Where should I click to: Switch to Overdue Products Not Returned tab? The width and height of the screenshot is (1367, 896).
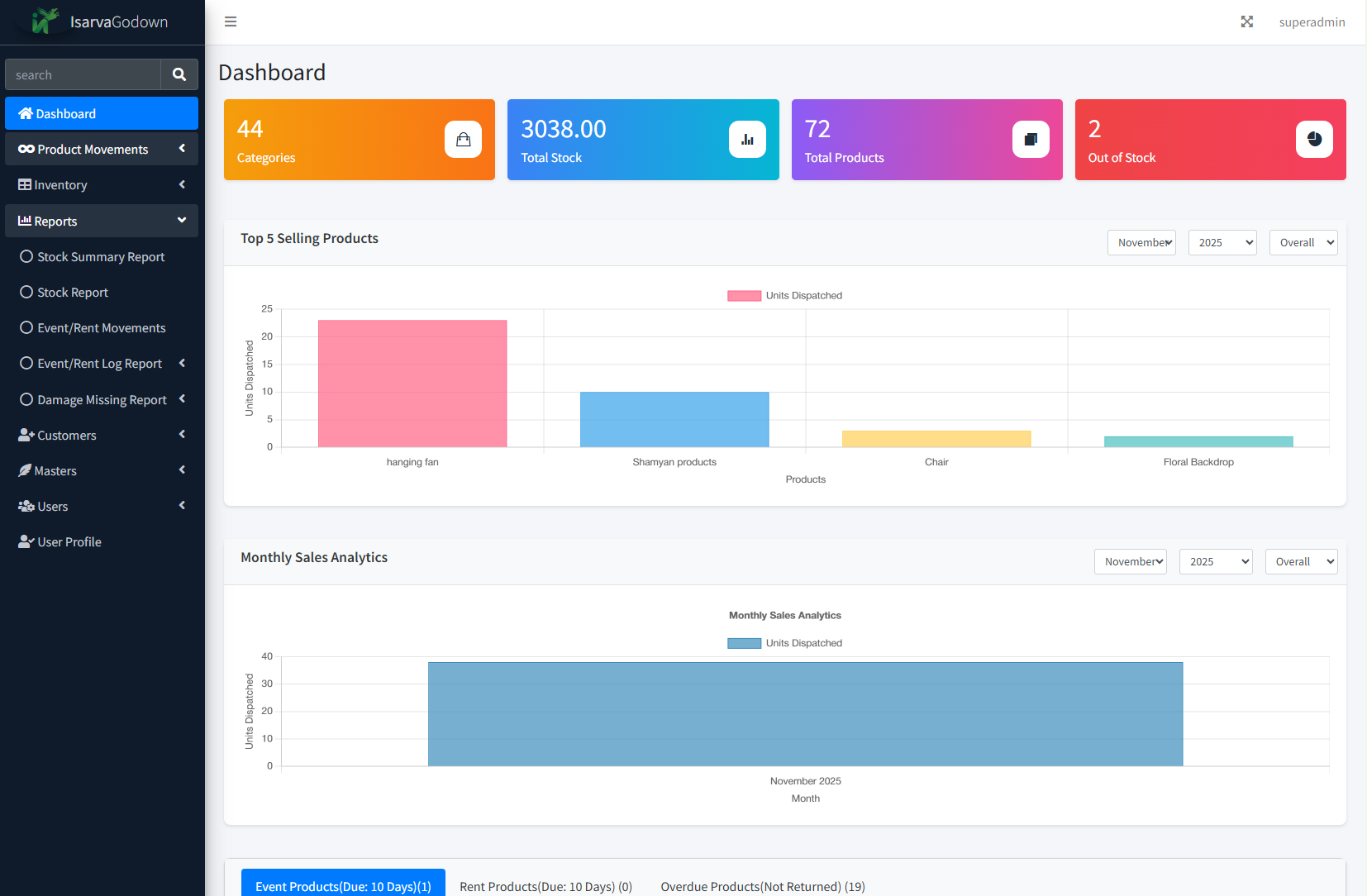pos(763,886)
